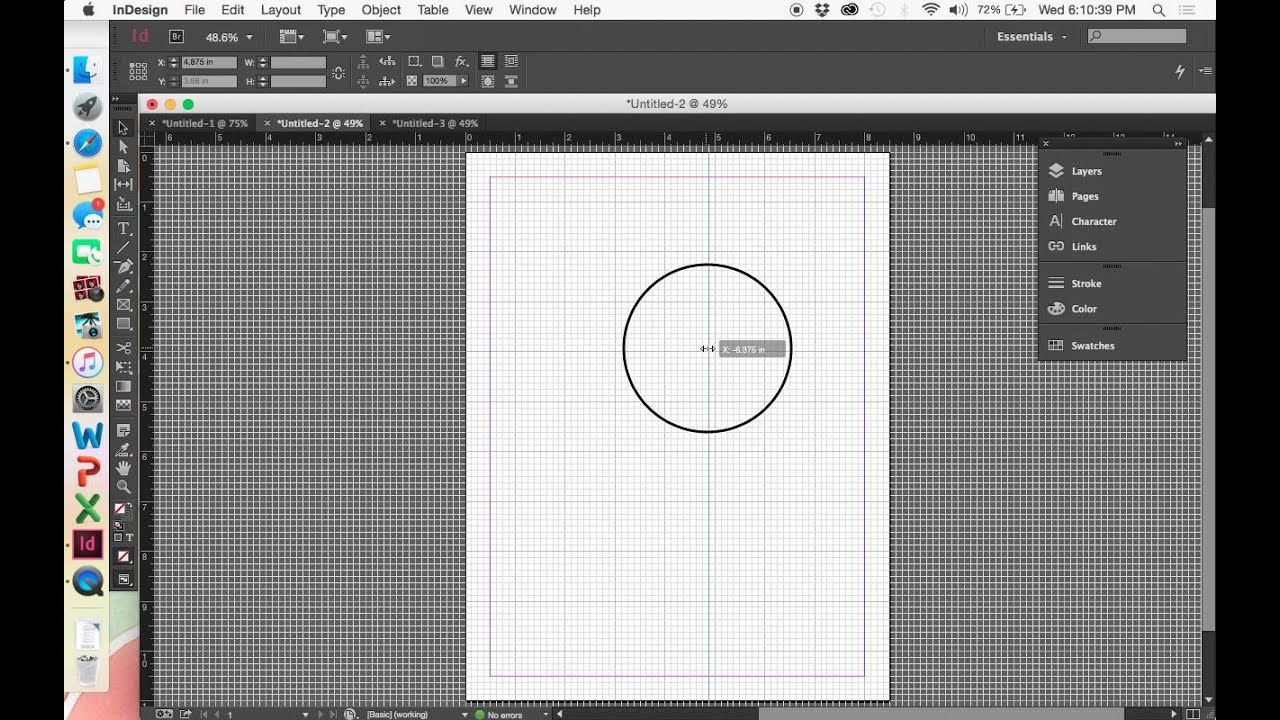The image size is (1280, 720).
Task: Click the W width field
Action: pyautogui.click(x=298, y=62)
